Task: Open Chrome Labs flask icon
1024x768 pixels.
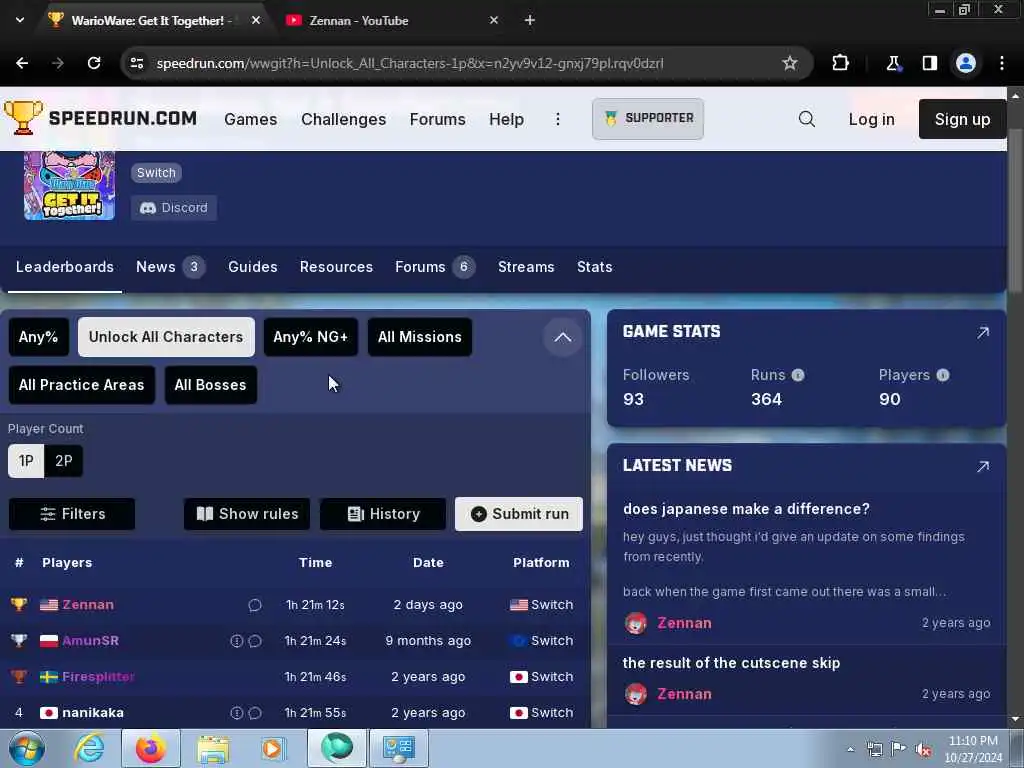Action: 893,63
